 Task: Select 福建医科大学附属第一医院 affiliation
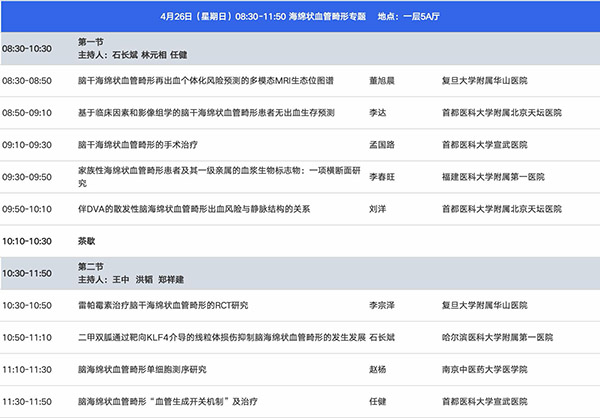493,177
